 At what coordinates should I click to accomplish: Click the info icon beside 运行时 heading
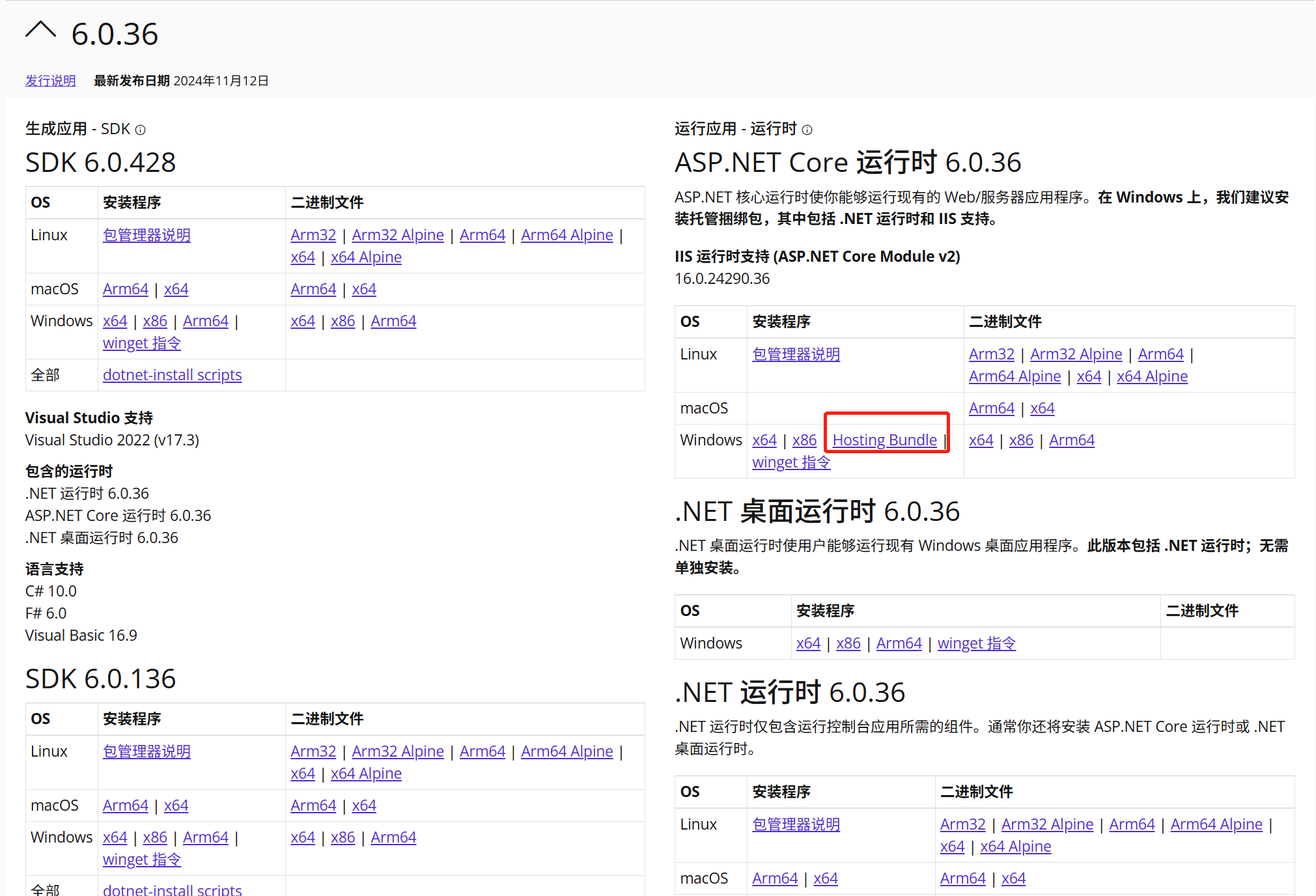[807, 130]
